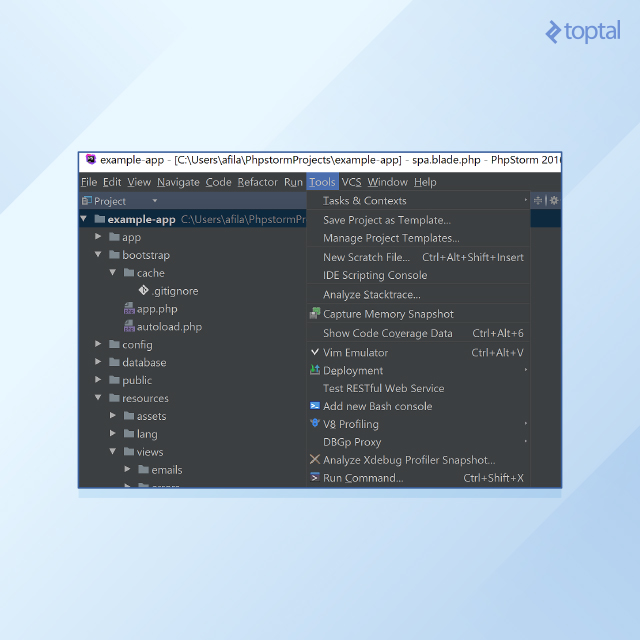
Task: Open the DBGp Proxy submenu arrow
Action: [526, 441]
